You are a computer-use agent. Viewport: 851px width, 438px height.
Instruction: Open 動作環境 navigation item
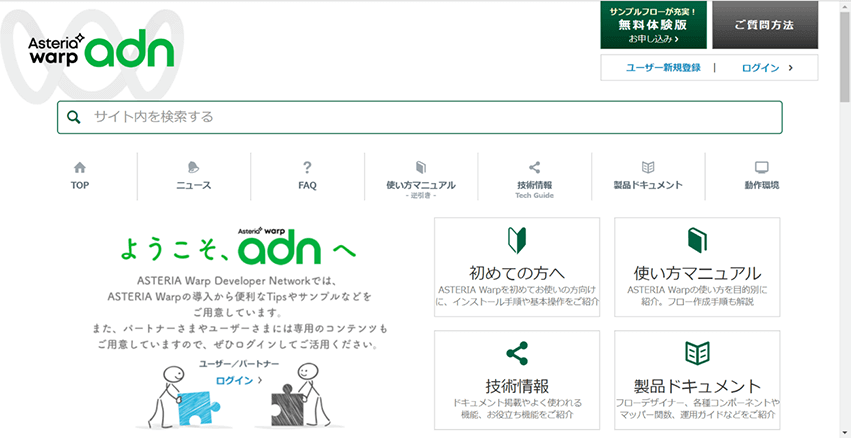click(x=762, y=176)
